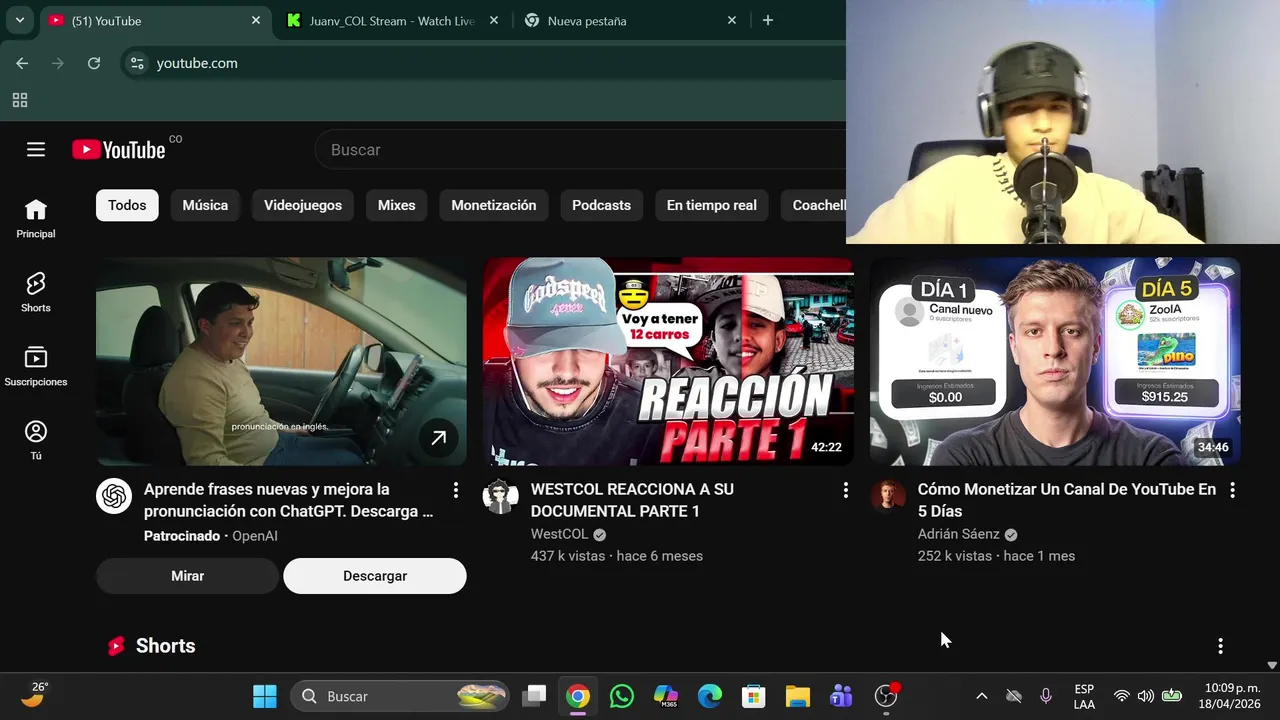
Task: Click the OpenAI channel avatar
Action: (114, 496)
